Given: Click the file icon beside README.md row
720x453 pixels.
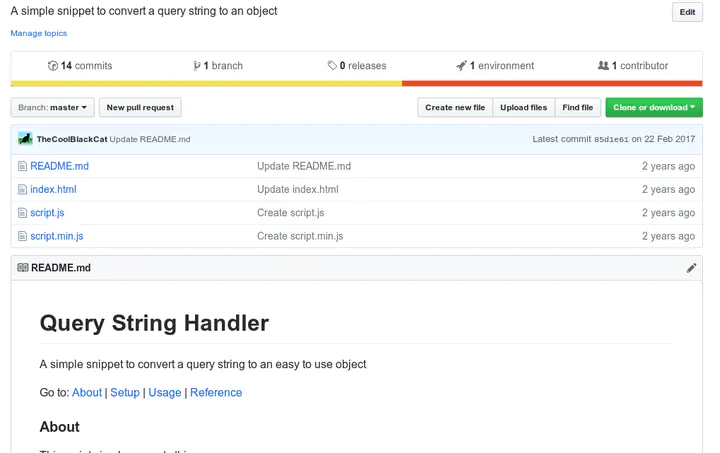Looking at the screenshot, I should coord(22,166).
